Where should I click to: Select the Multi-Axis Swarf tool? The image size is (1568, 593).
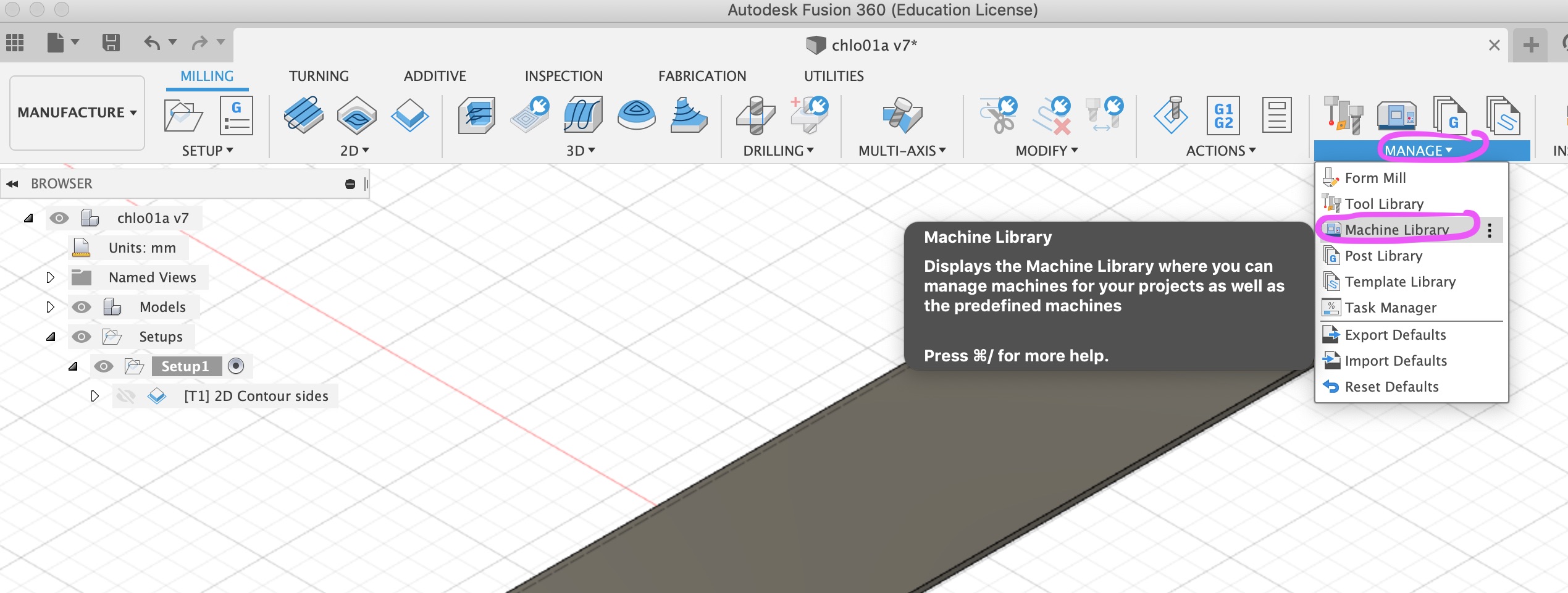(902, 115)
